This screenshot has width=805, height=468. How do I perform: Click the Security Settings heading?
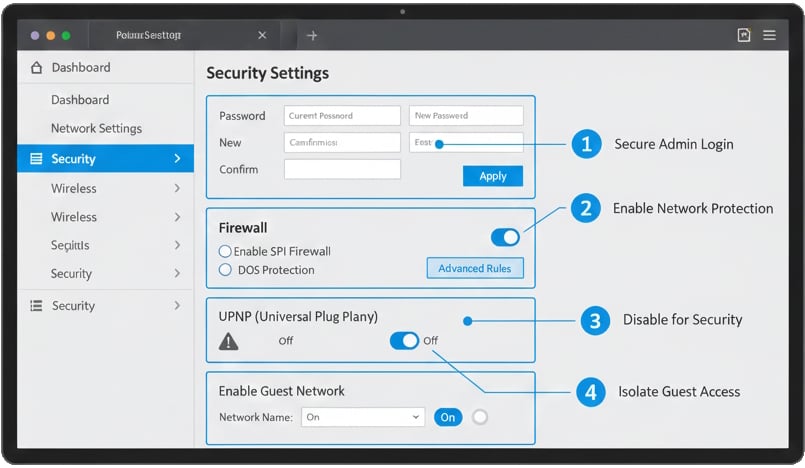point(267,73)
